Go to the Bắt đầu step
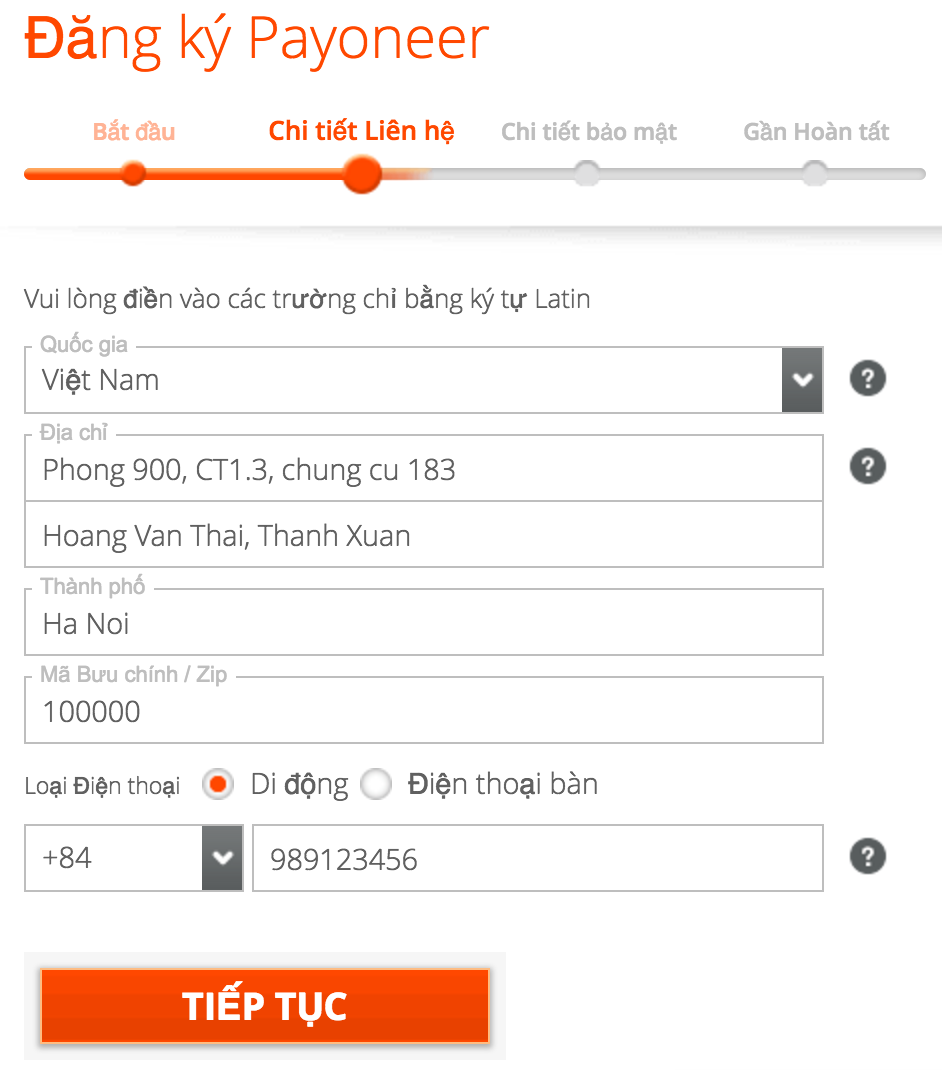Screen dimensions: 942x1070 (x=134, y=132)
